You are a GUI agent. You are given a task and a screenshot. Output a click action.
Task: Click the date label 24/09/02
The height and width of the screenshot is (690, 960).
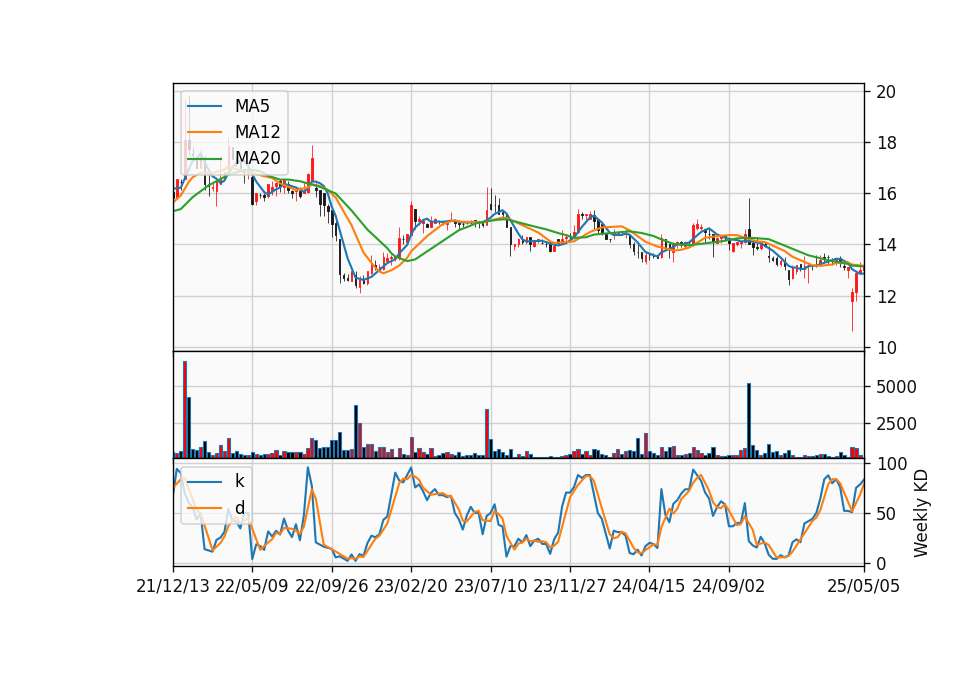click(729, 586)
